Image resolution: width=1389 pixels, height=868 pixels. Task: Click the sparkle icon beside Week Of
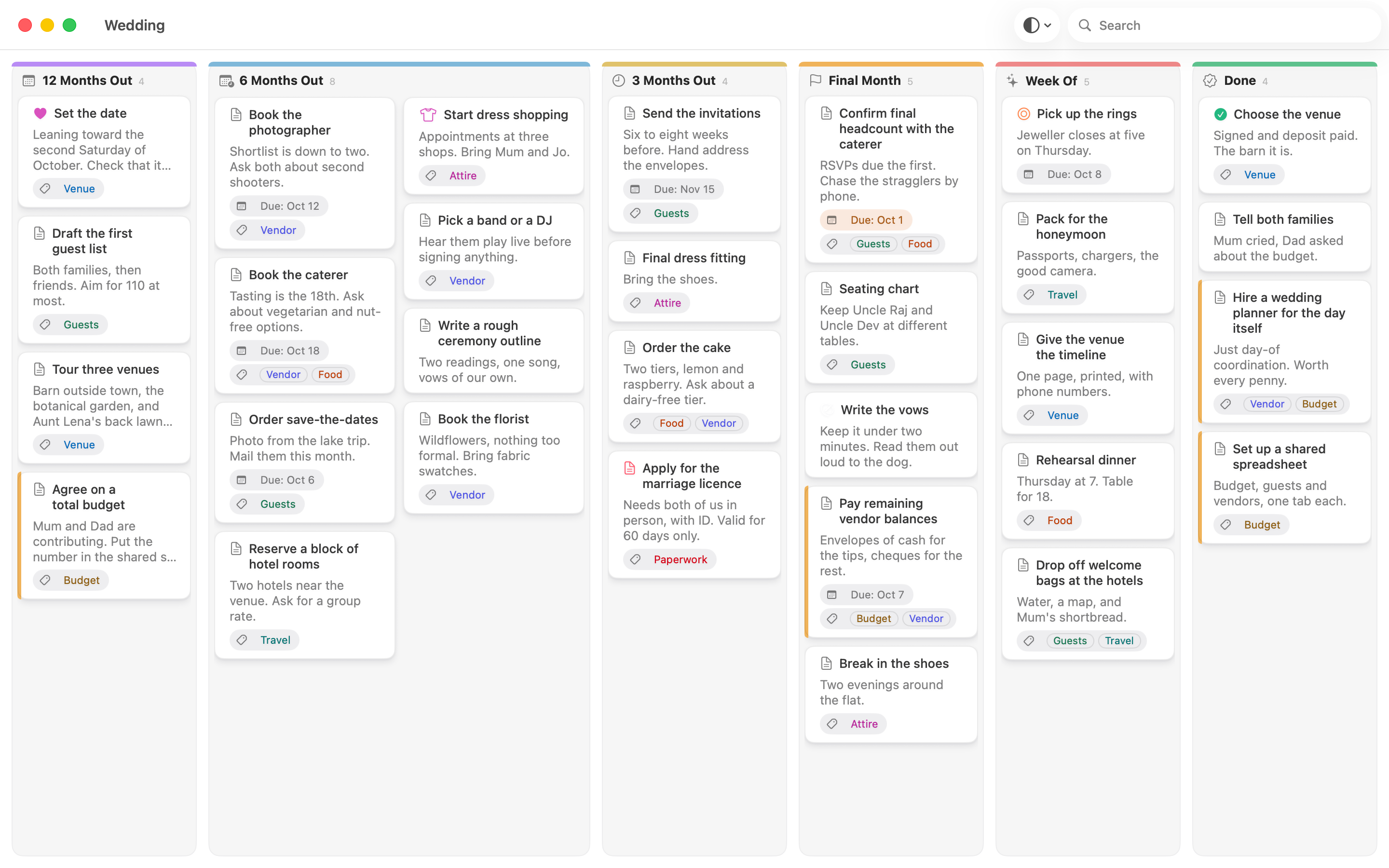point(1012,81)
